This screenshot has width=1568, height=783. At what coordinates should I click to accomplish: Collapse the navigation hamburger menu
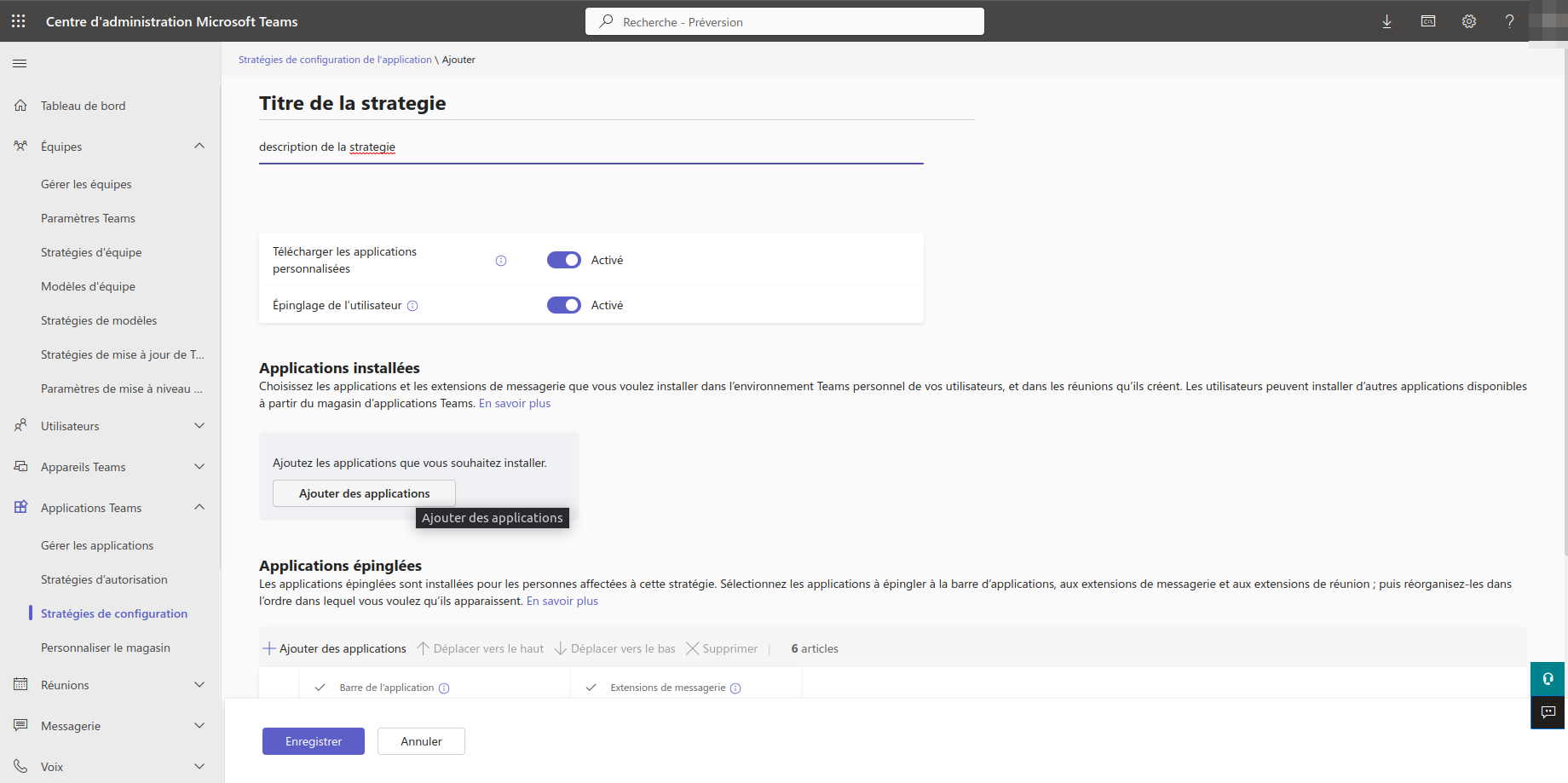point(20,63)
